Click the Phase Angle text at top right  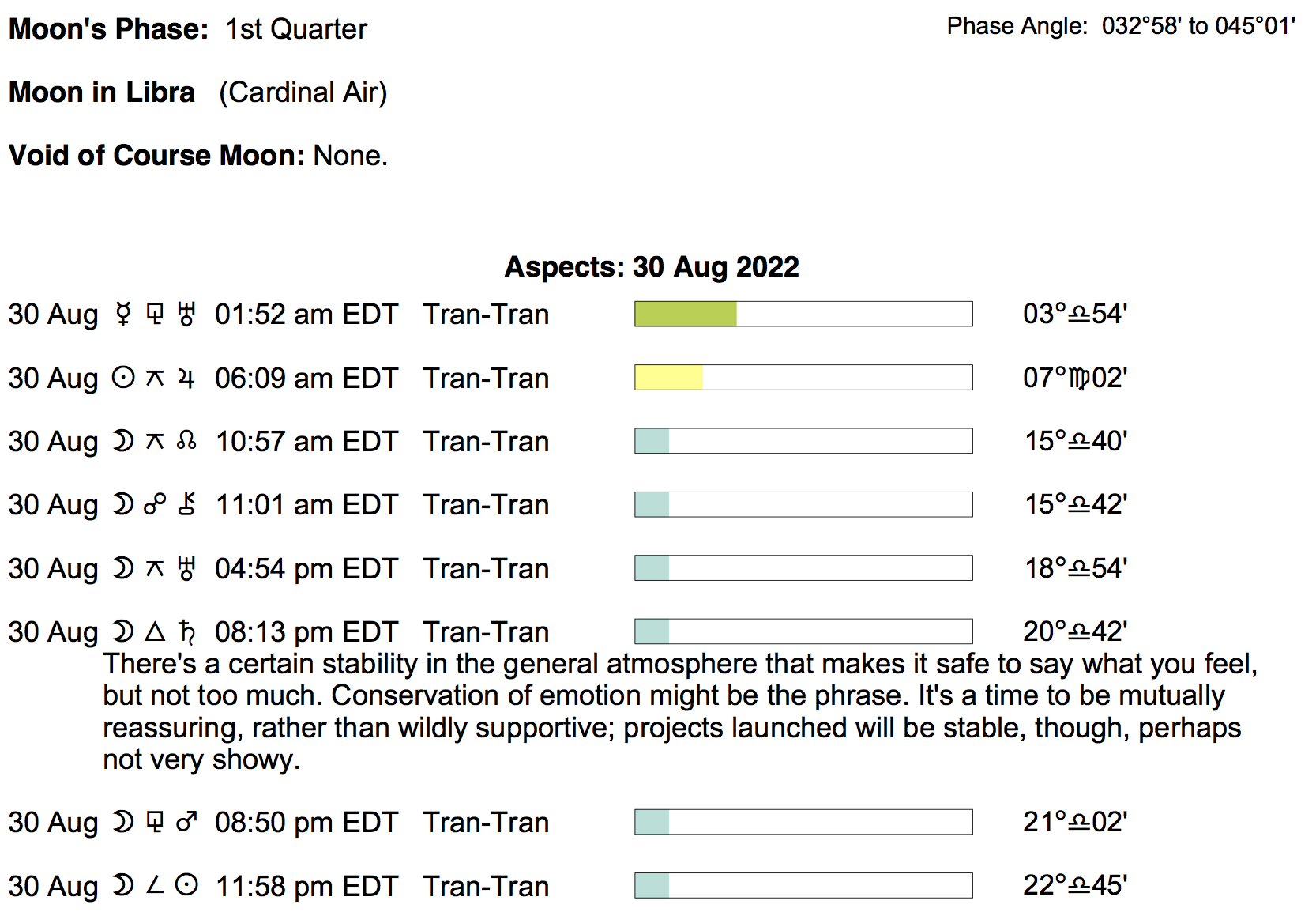tap(1121, 26)
